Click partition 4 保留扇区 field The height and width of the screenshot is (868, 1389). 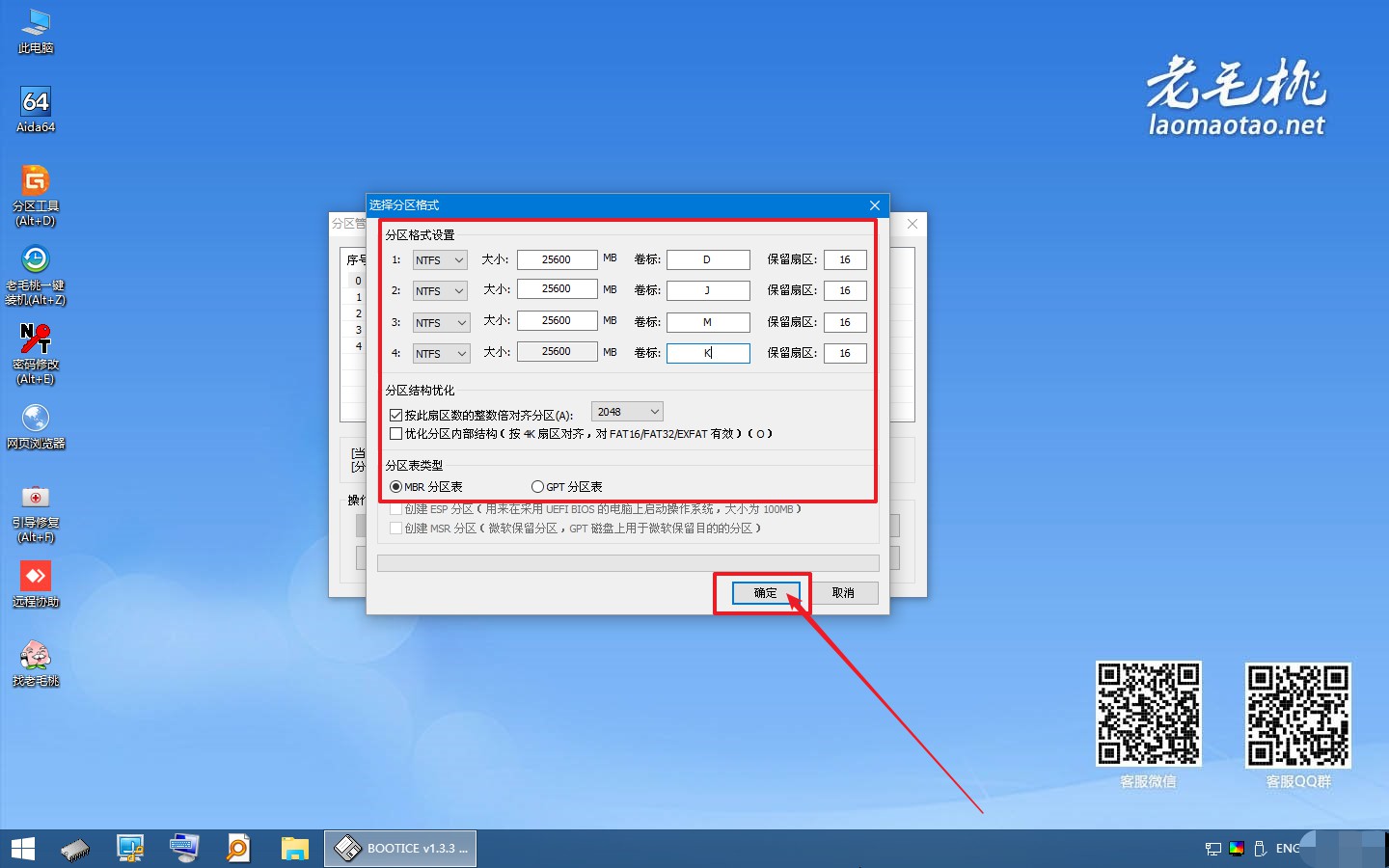pos(845,353)
